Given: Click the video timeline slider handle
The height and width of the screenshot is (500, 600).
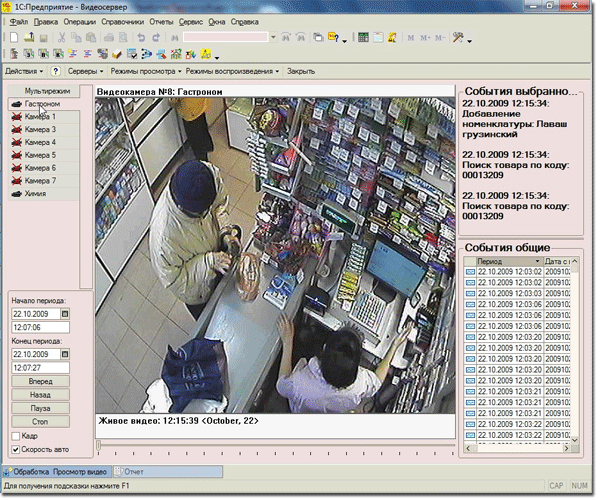Looking at the screenshot, I should (x=98, y=444).
